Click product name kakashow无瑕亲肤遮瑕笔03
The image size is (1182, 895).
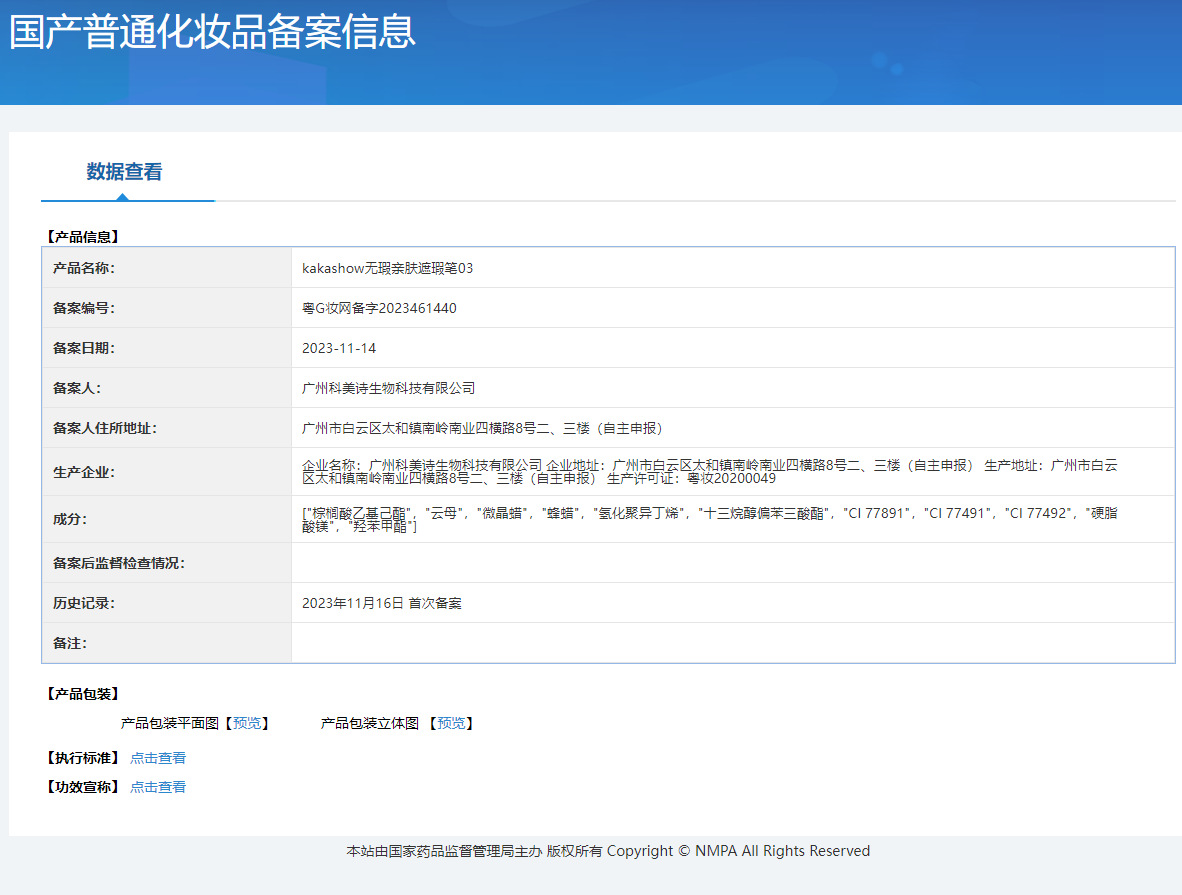(387, 268)
